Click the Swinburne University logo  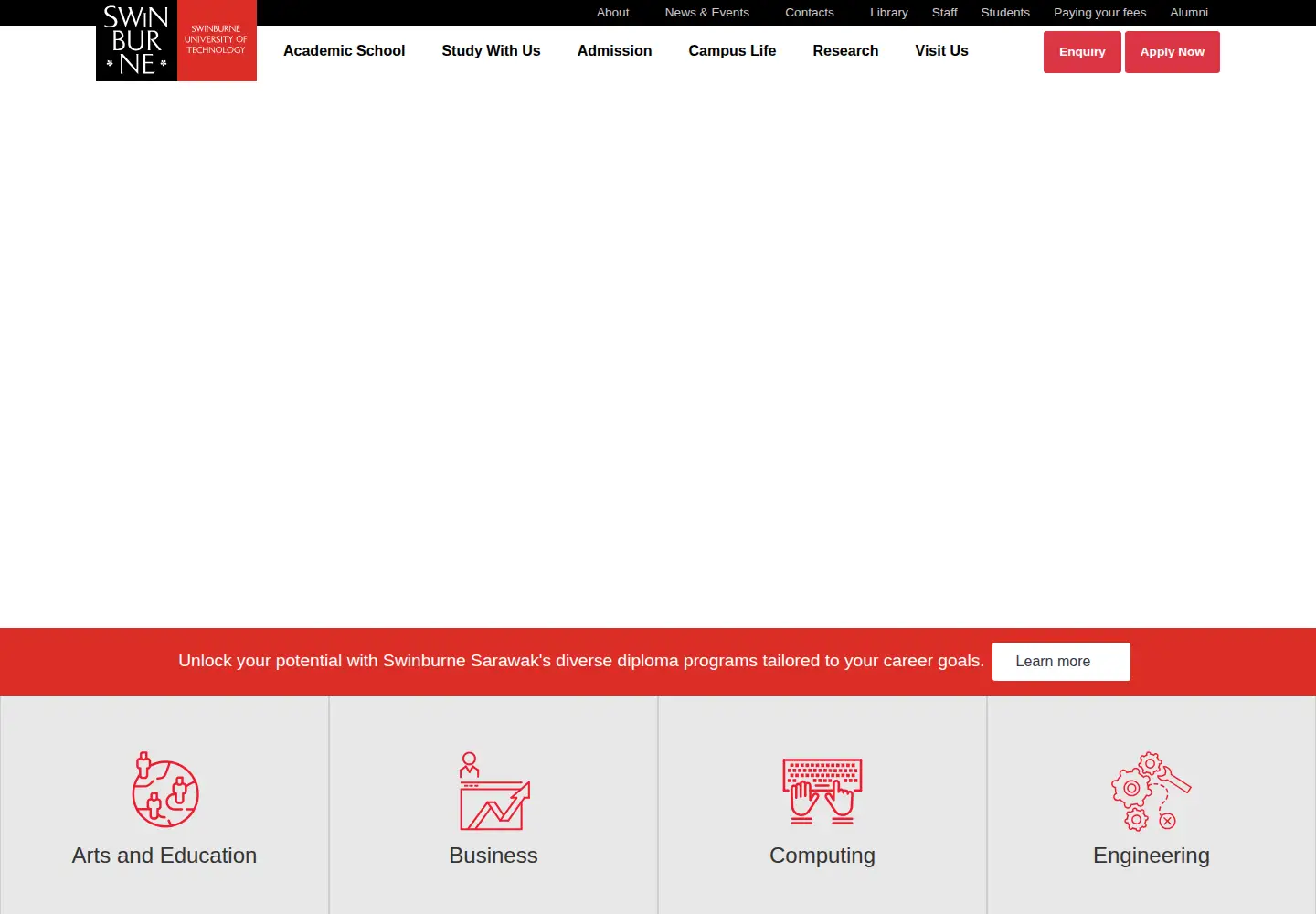pos(176,41)
